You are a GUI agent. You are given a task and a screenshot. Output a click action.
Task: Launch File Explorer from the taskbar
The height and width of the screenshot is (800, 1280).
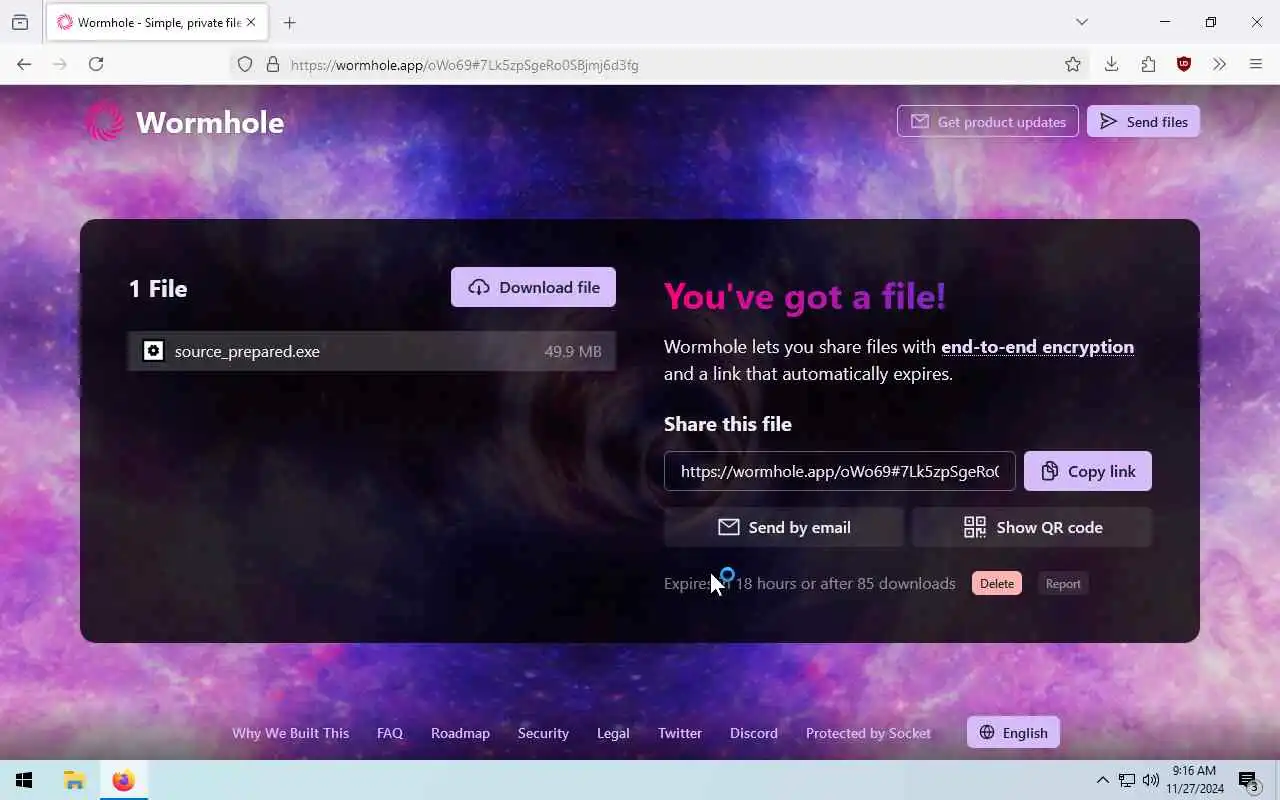(x=74, y=780)
